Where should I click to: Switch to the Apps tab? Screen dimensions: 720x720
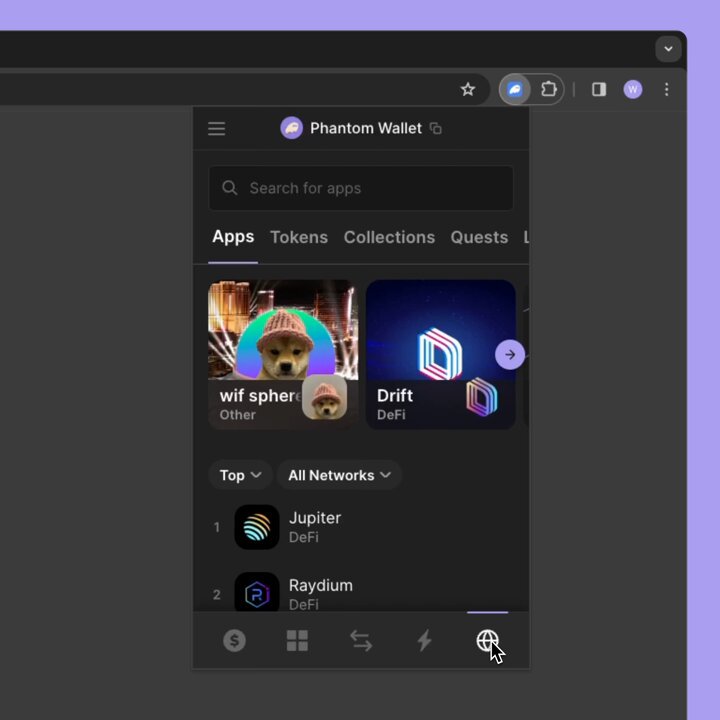click(x=233, y=237)
